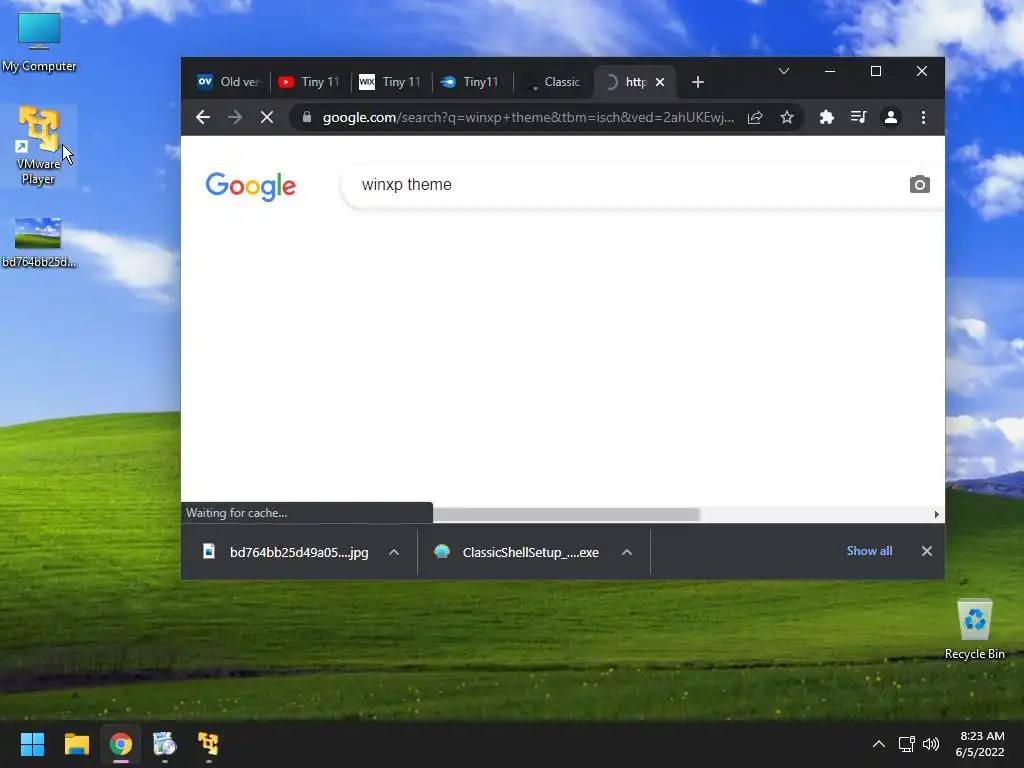Screen dimensions: 1024x768
Task: Expand the tab search dropdown arrow
Action: pyautogui.click(x=784, y=71)
